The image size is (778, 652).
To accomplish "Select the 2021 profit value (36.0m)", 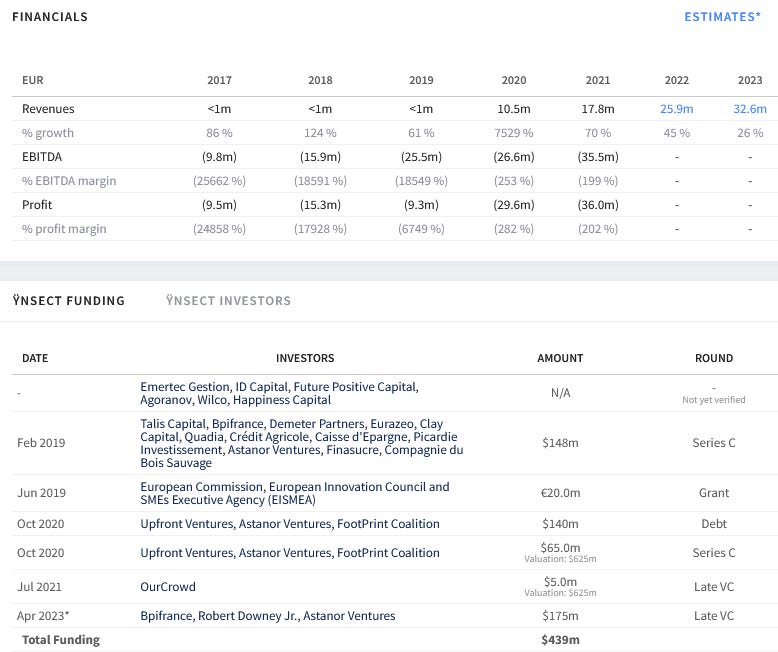I will (x=597, y=205).
